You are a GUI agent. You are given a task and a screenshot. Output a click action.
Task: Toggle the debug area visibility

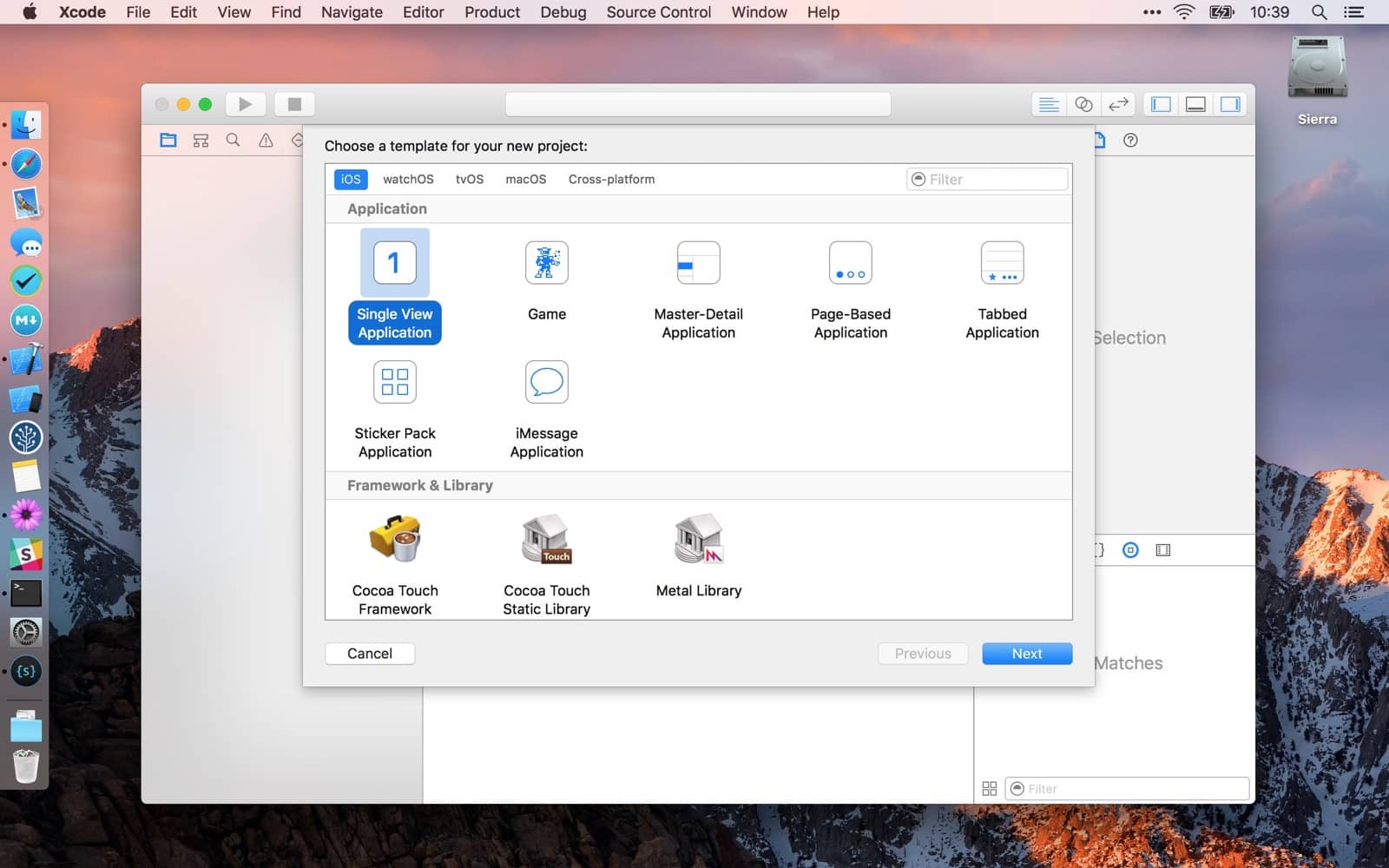tap(1195, 104)
